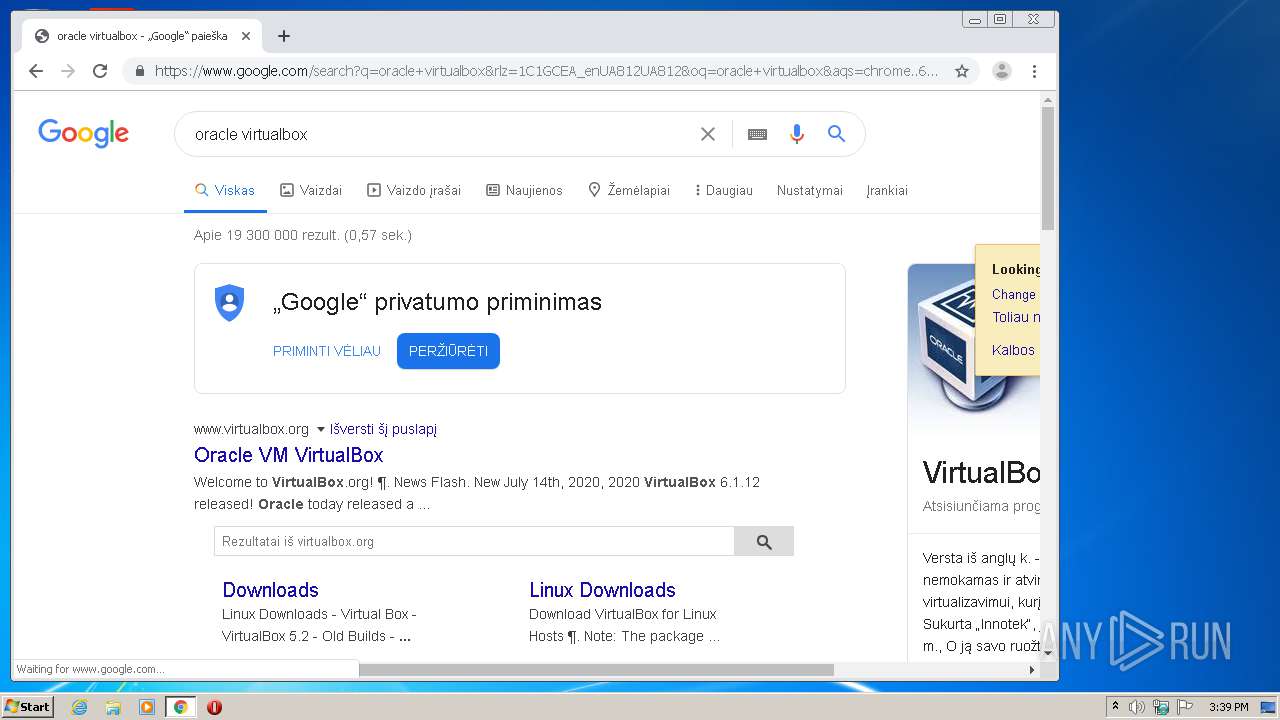Click the Change link in yellow popup
This screenshot has height=720, width=1280.
point(1014,294)
